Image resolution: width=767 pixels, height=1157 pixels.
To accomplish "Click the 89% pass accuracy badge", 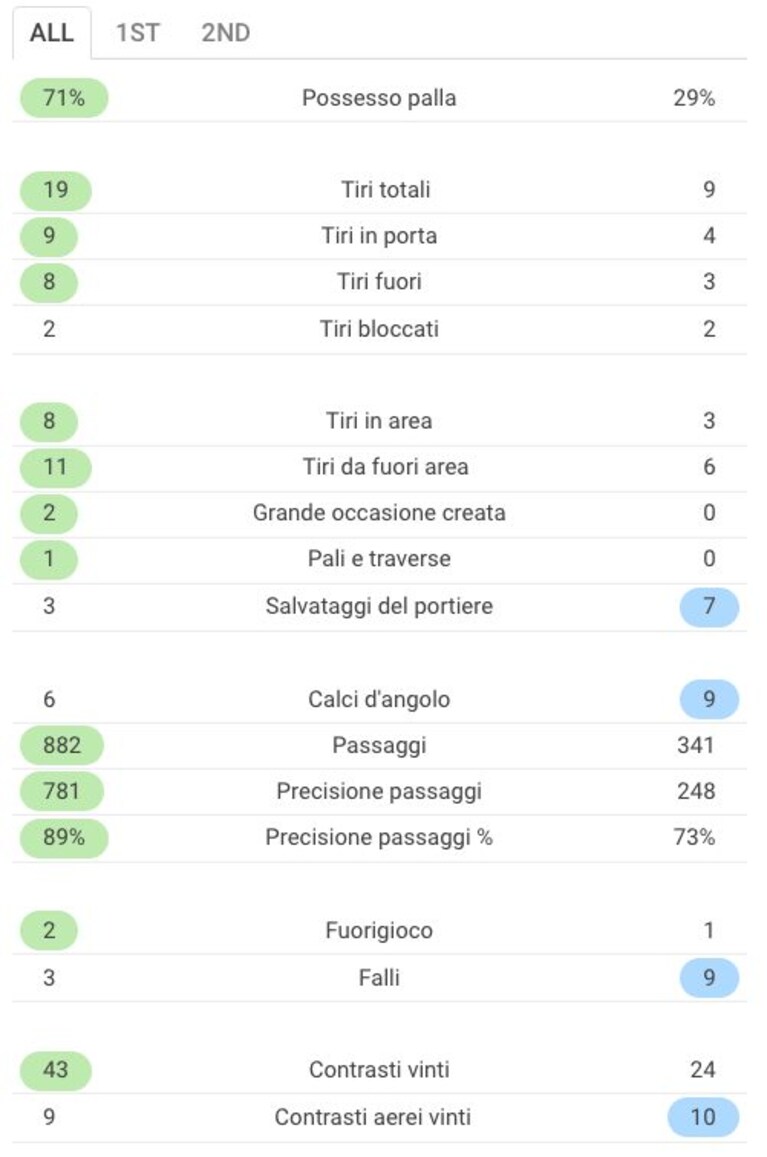I will click(x=64, y=837).
